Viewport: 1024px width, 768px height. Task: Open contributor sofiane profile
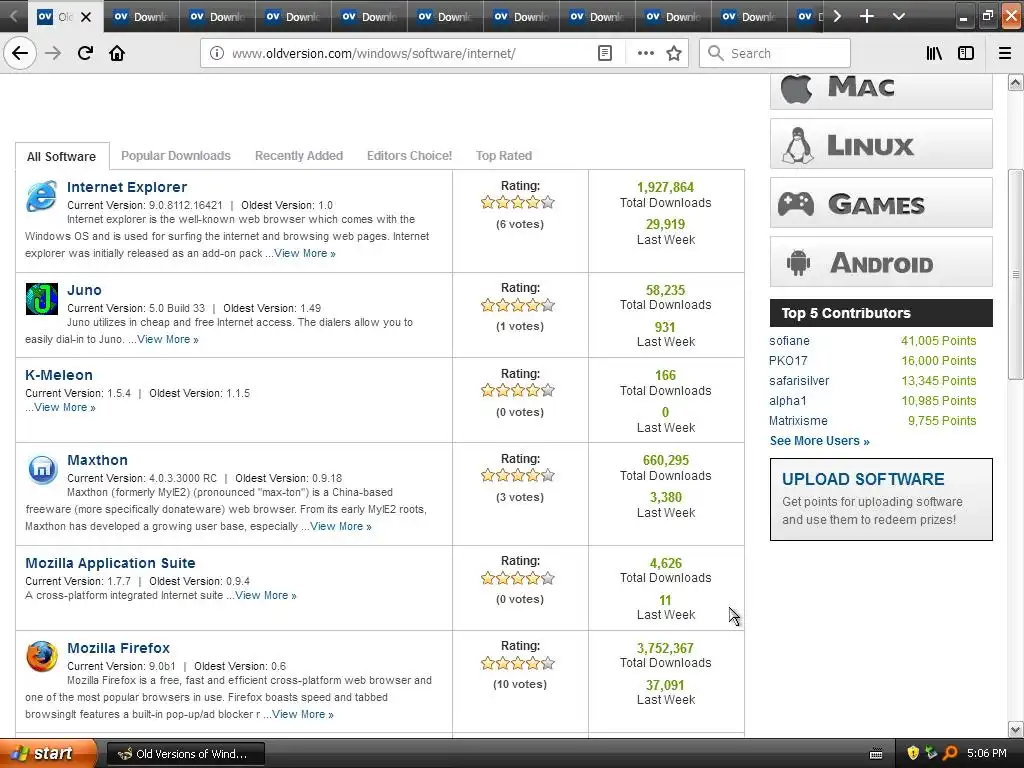789,341
